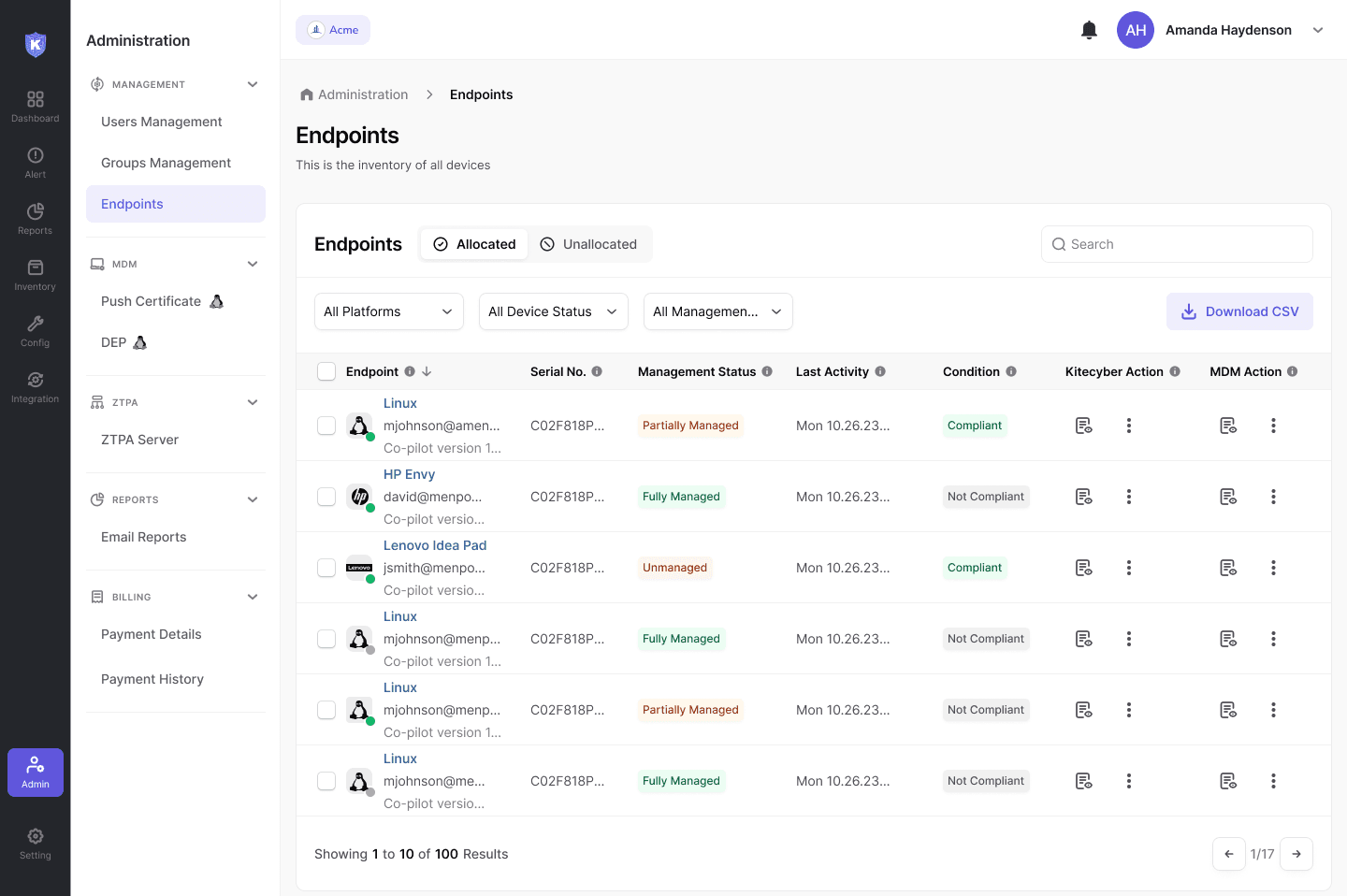1347x896 pixels.
Task: Check the fifth row Linux checkbox
Action: (326, 710)
